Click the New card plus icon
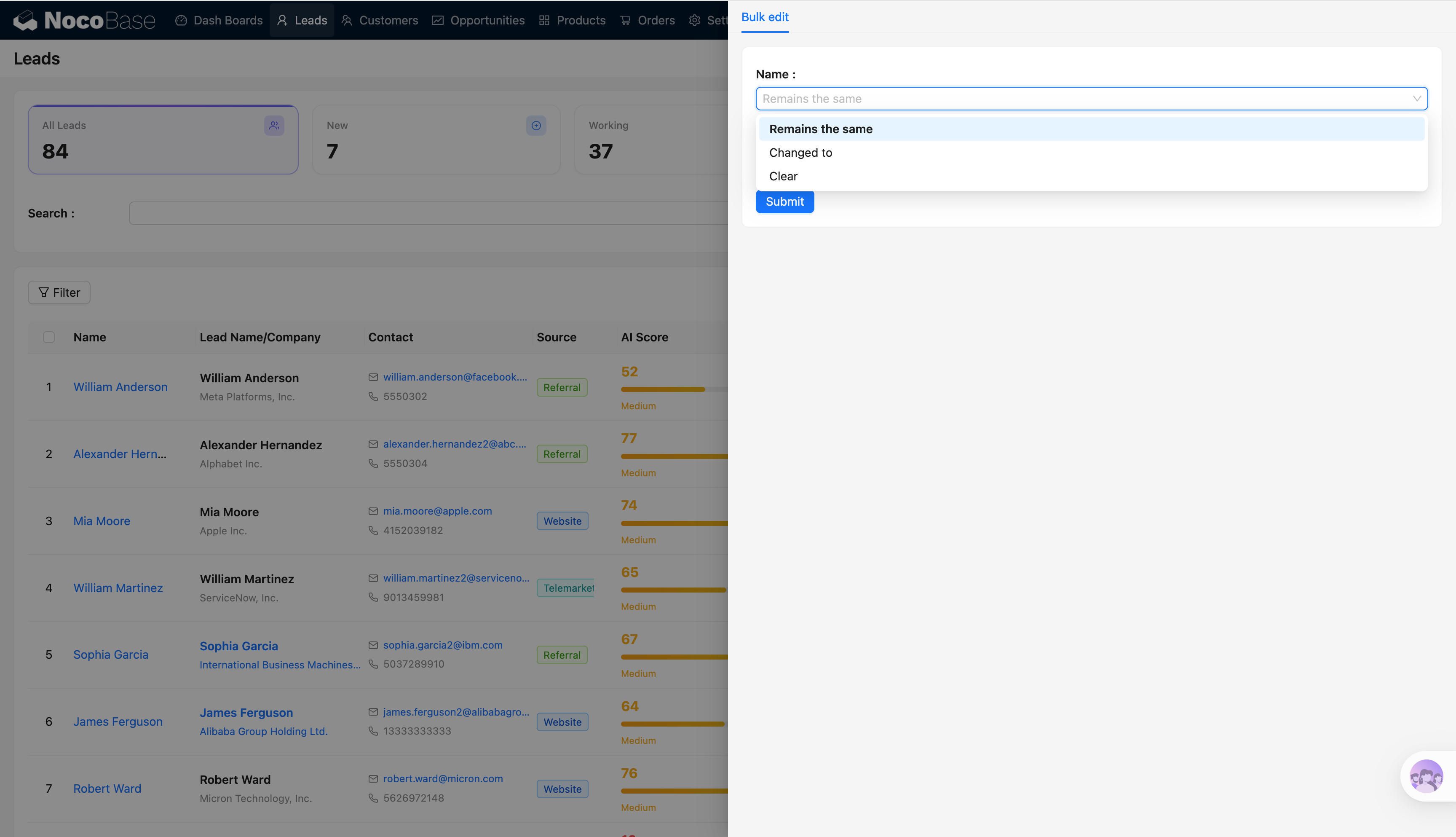 coord(535,125)
